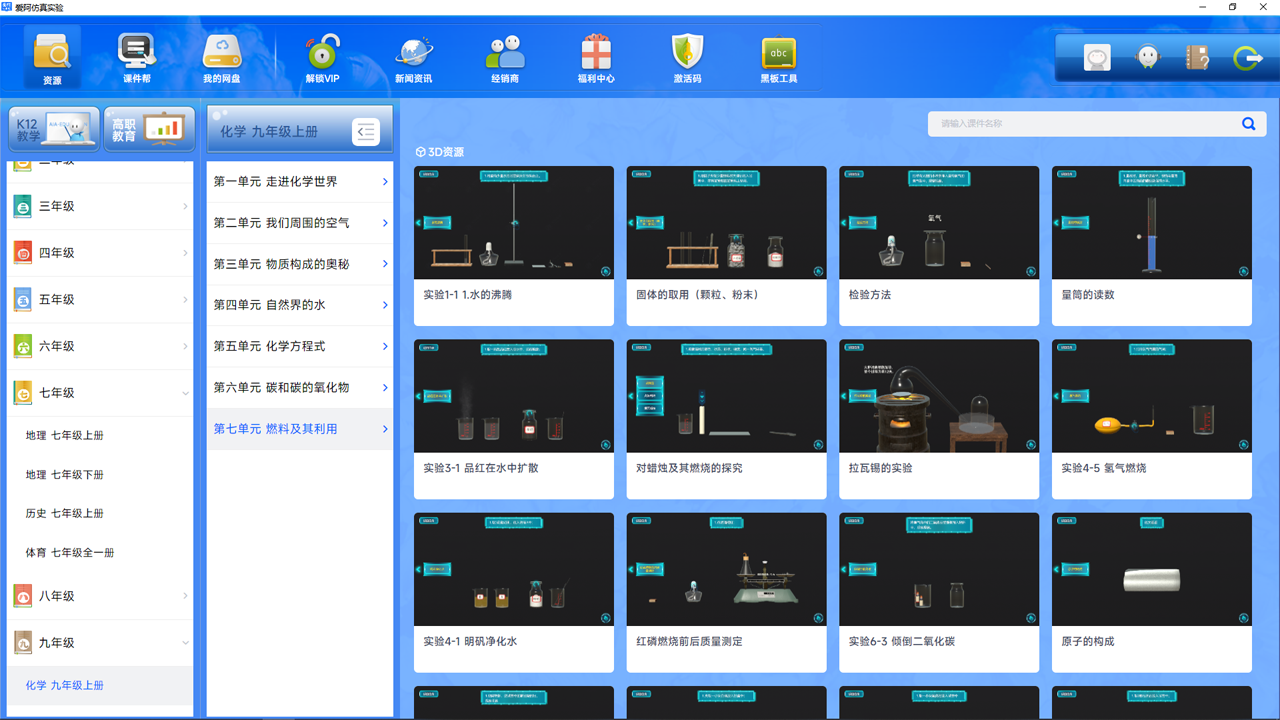The image size is (1280, 720).
Task: Select the K12教学 tab
Action: point(54,128)
